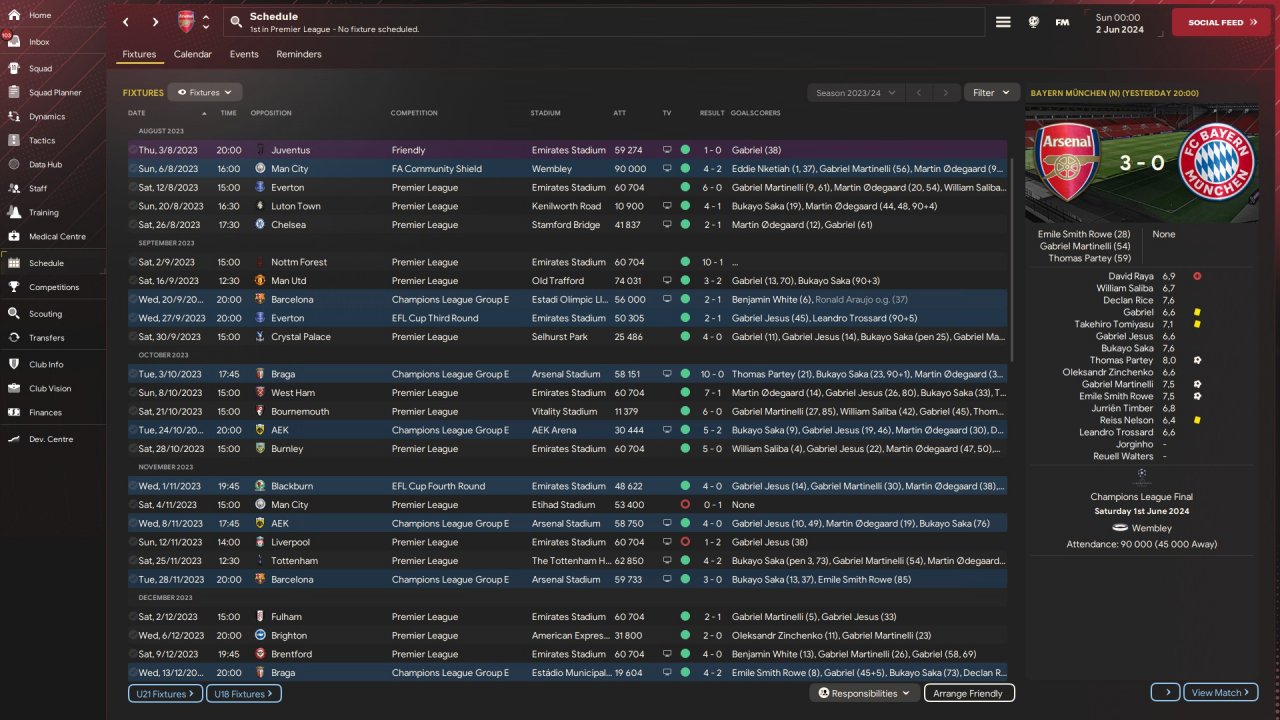
Task: Show next season with right chevron
Action: point(946,93)
